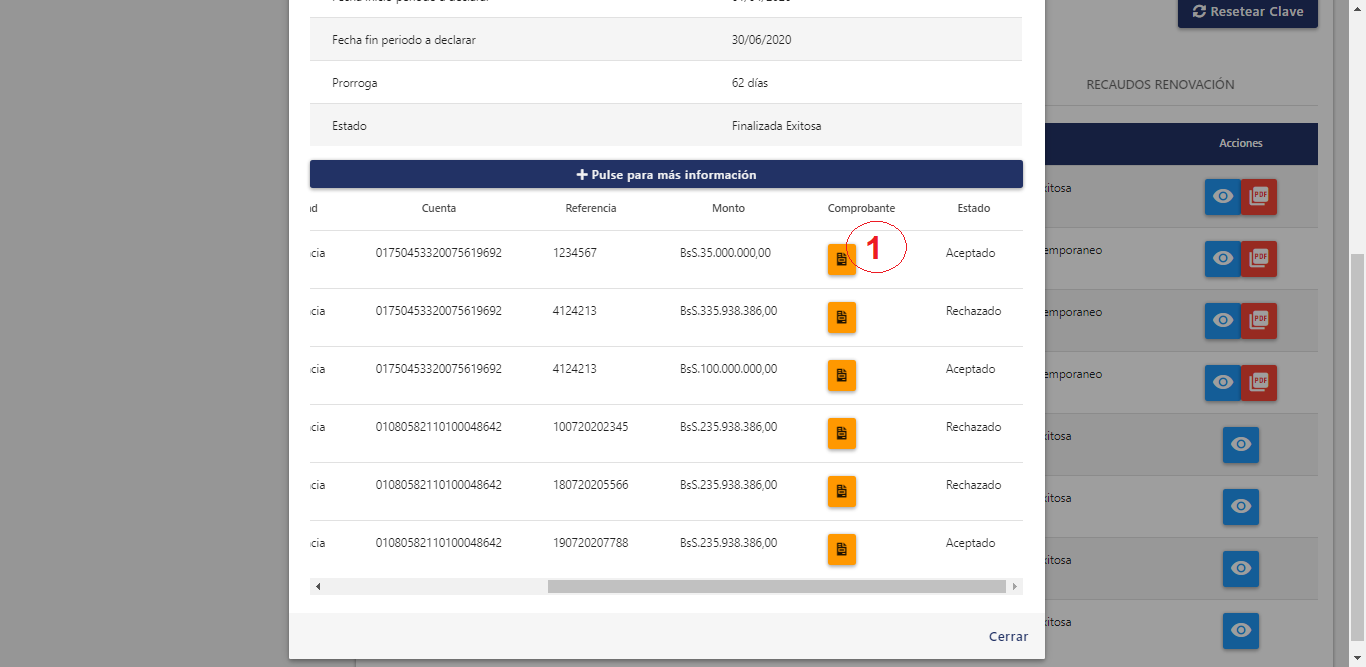Click the horizontal scrollbar thumb under the table
Screen dimensions: 1366x667
click(776, 587)
